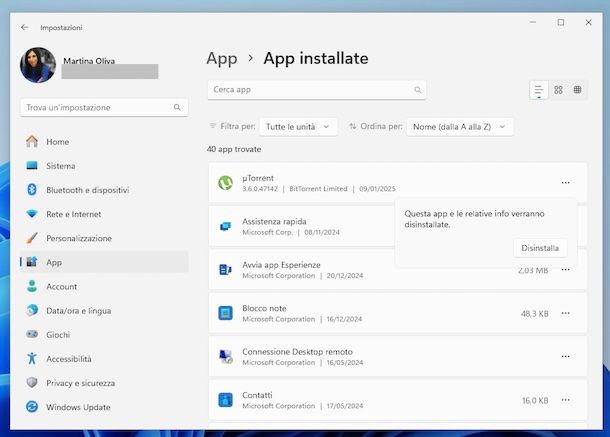Open options menu for Blocco note

click(x=565, y=313)
